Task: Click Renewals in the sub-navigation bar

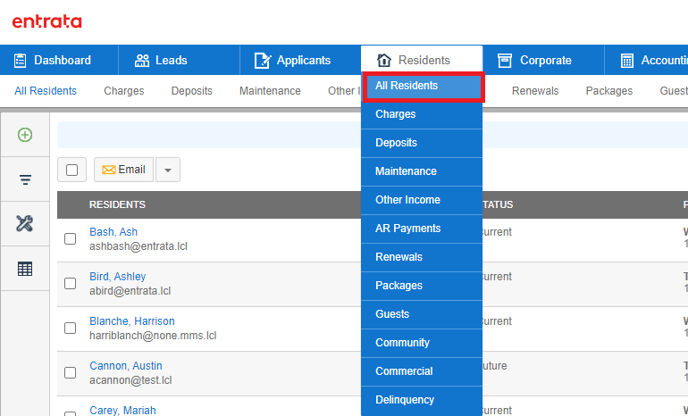Action: [x=535, y=91]
